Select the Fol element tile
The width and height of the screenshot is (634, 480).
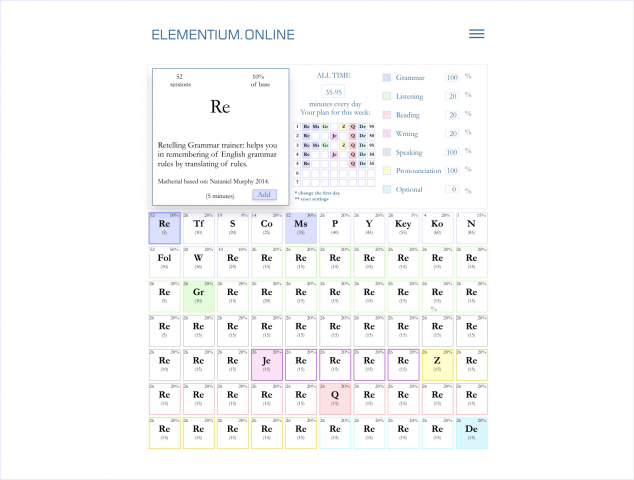pyautogui.click(x=165, y=262)
